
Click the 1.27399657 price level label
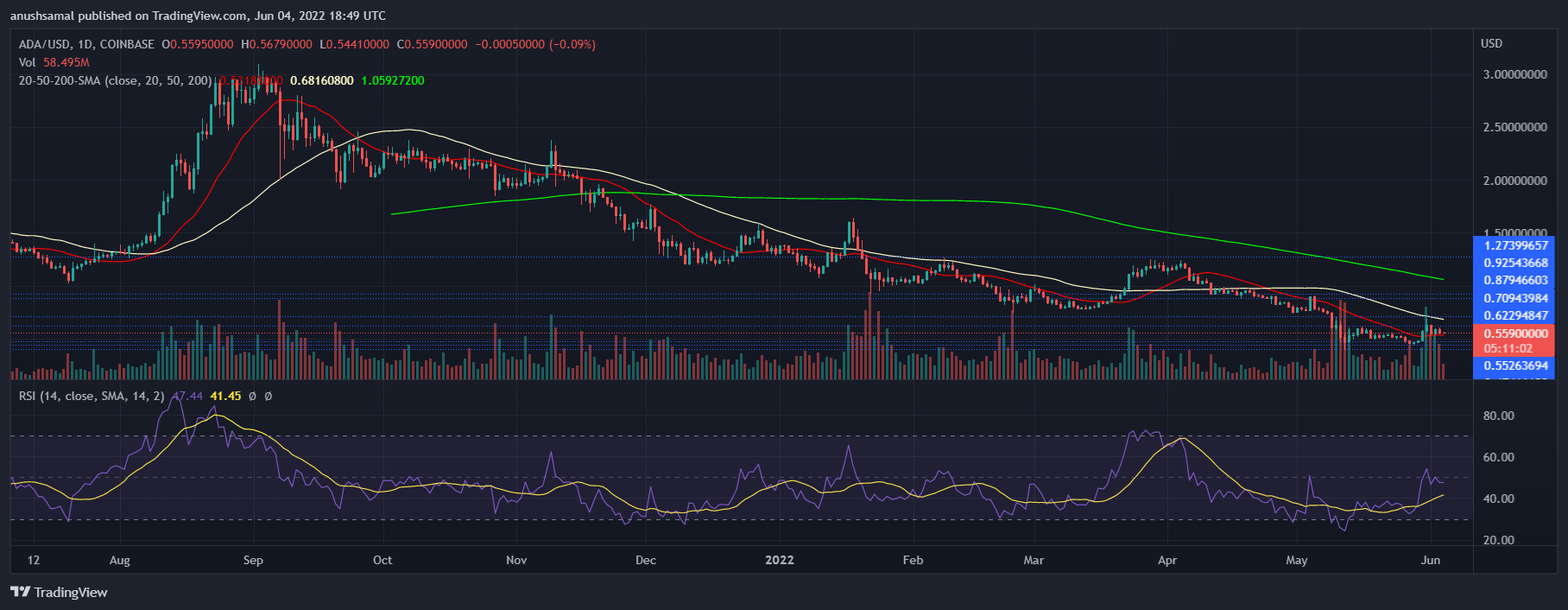[1515, 245]
